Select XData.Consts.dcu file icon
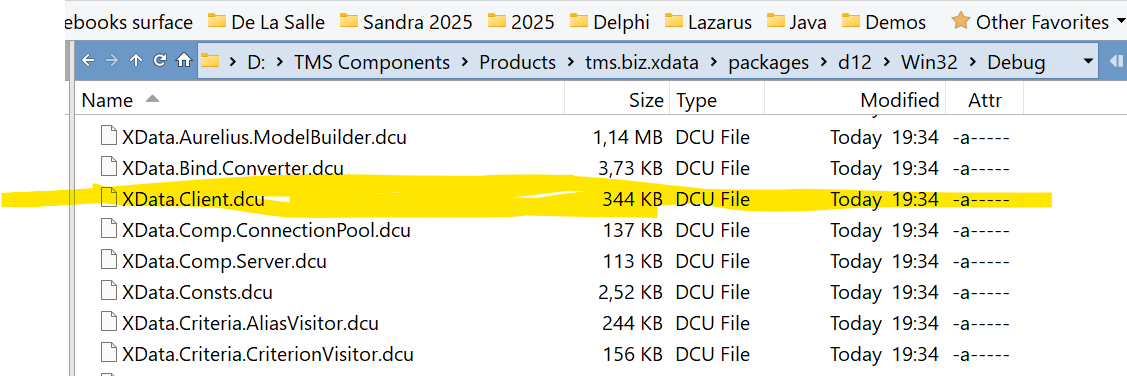 [x=108, y=292]
